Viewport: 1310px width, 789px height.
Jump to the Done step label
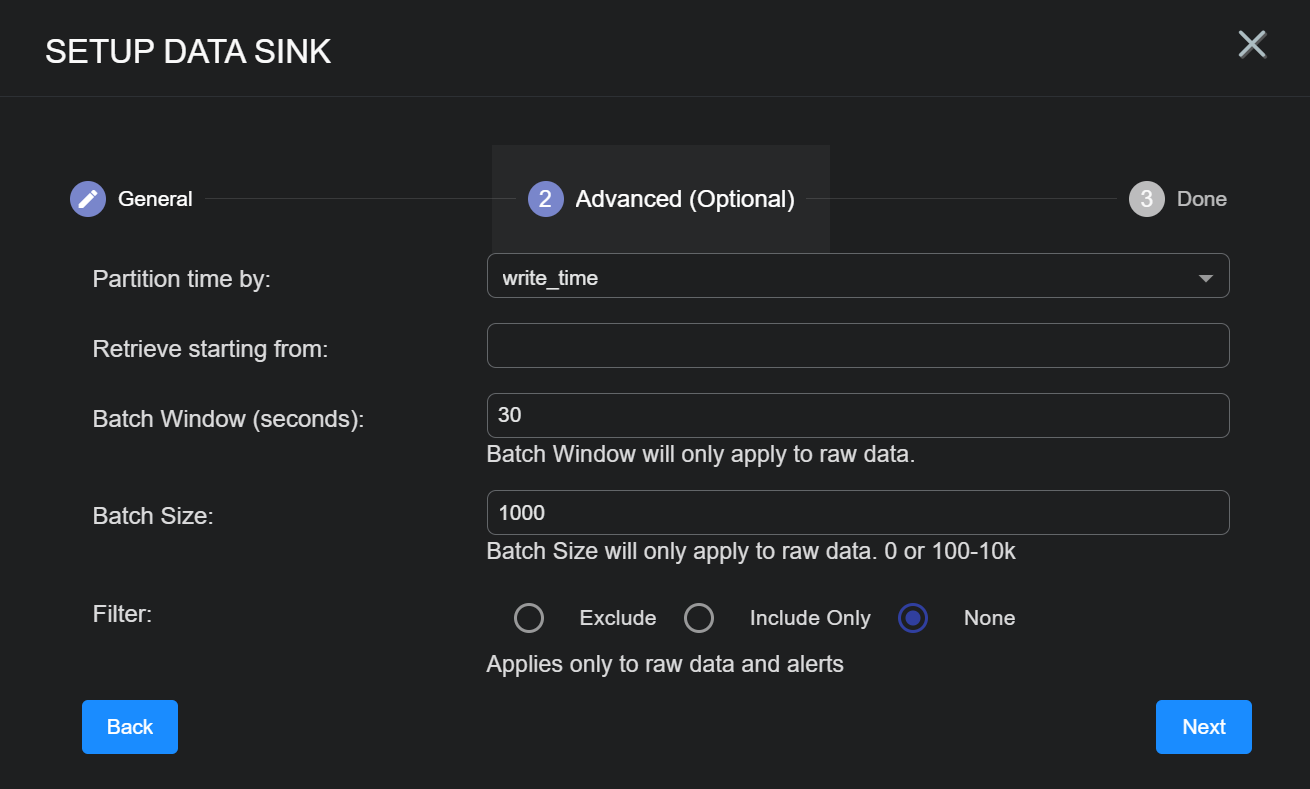[1201, 199]
